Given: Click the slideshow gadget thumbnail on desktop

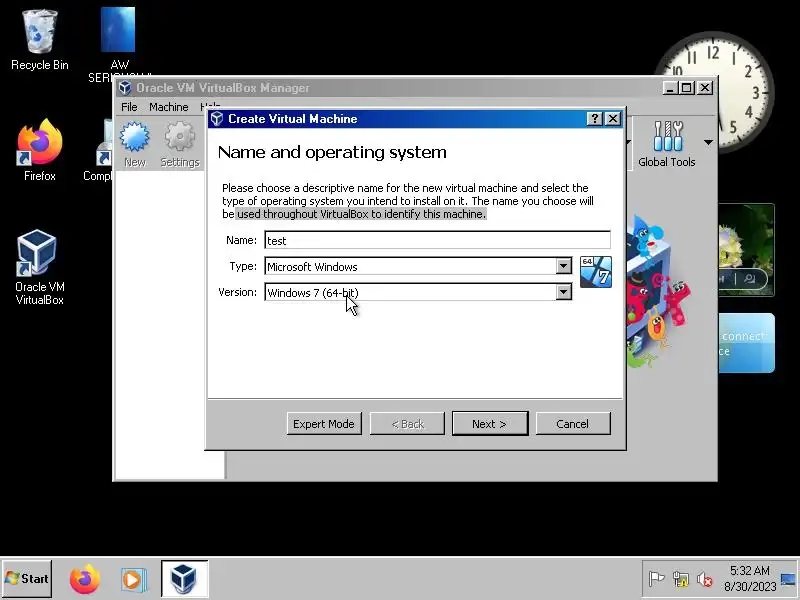Looking at the screenshot, I should point(746,250).
